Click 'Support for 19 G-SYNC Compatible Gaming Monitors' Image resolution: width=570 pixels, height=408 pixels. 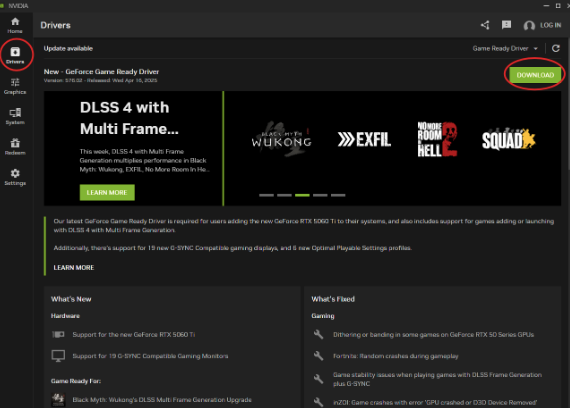click(150, 356)
